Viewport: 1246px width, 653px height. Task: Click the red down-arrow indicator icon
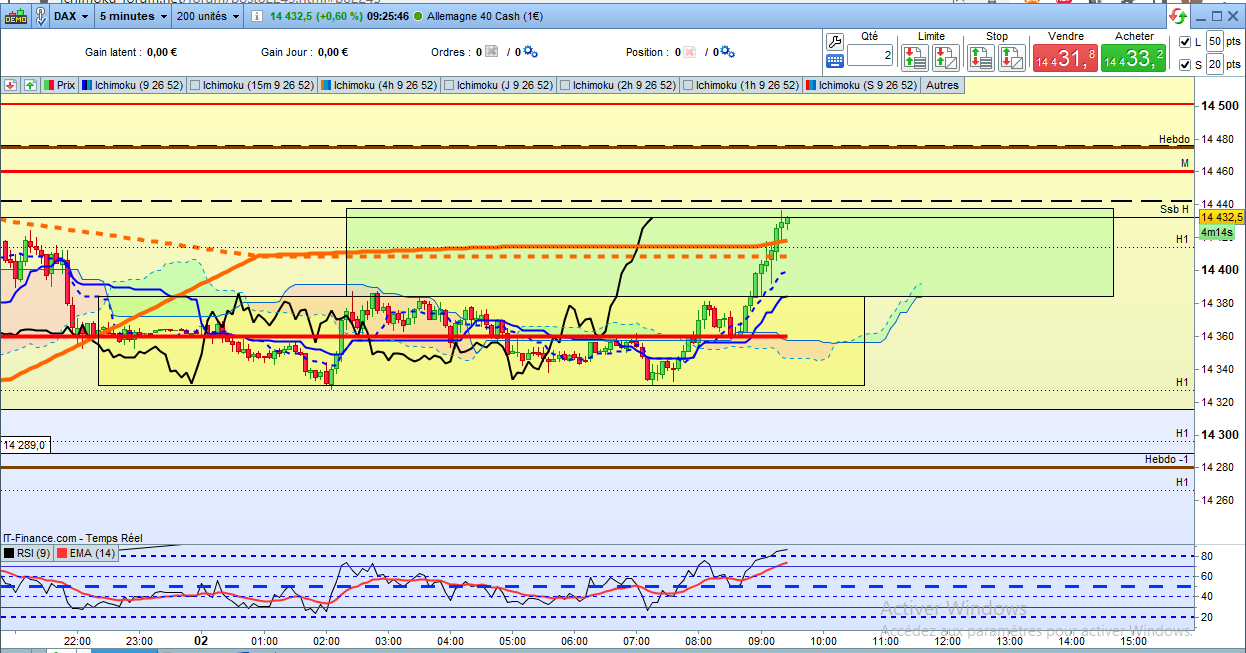(10, 85)
